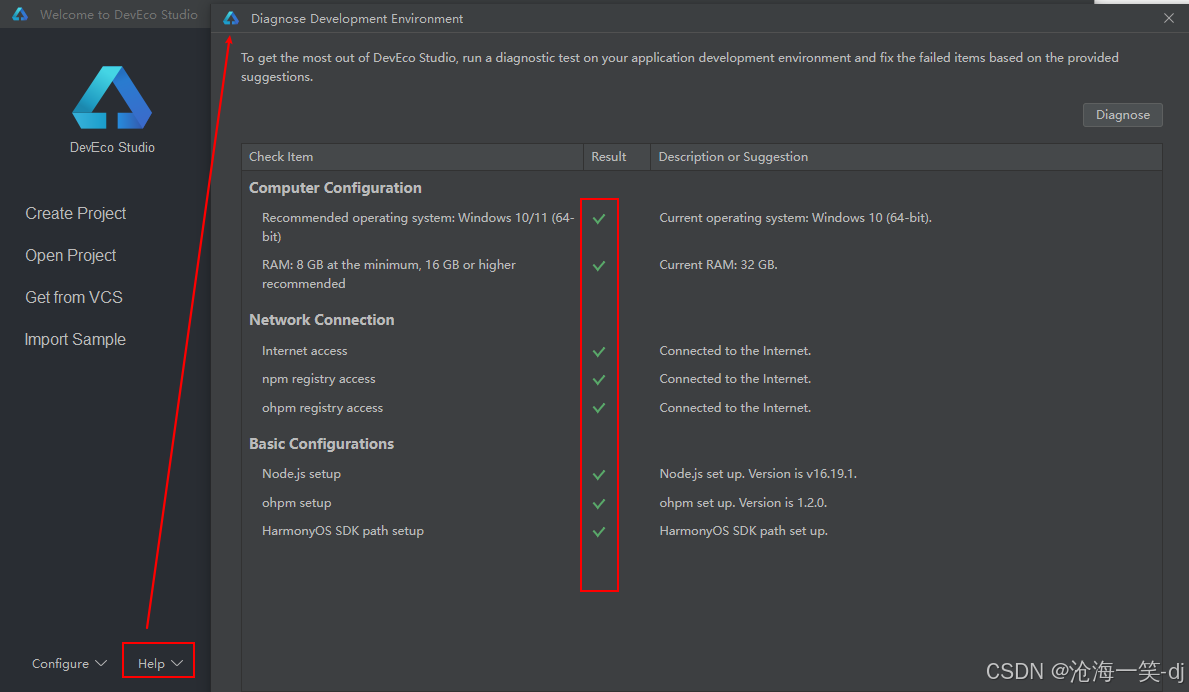Click the 'npm registry access' check item
1189x692 pixels.
click(x=318, y=379)
